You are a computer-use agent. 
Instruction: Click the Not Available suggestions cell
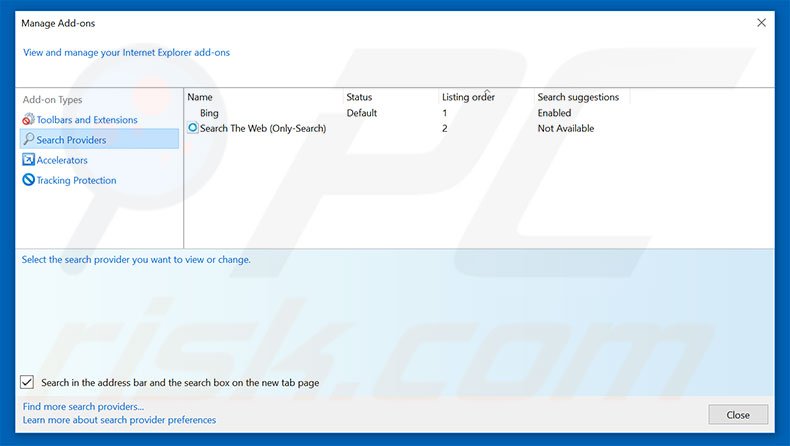[566, 129]
